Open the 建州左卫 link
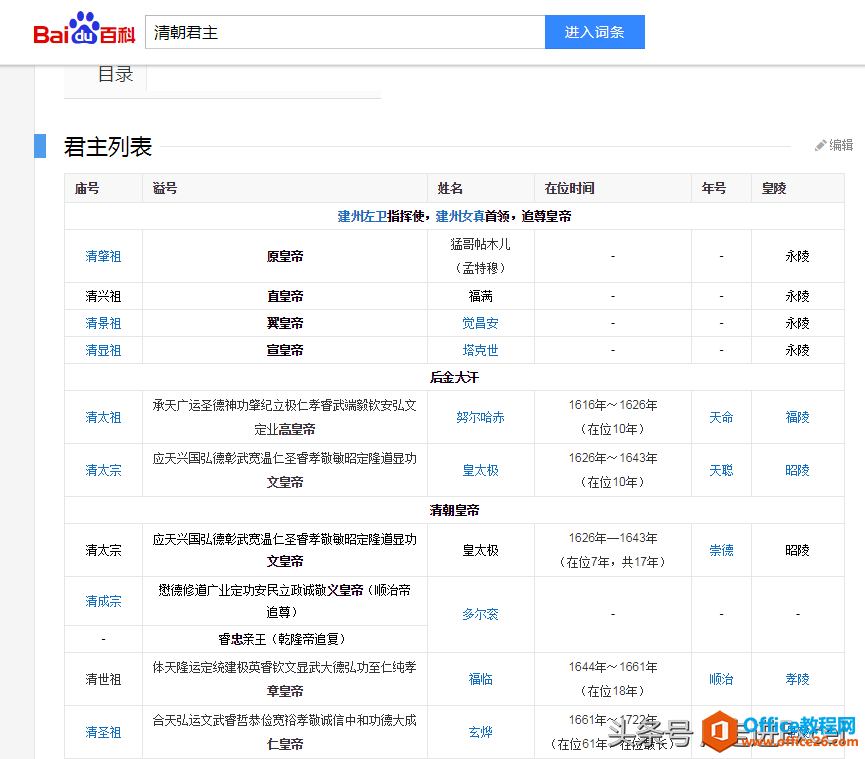Viewport: 865px width, 759px height. pos(362,216)
